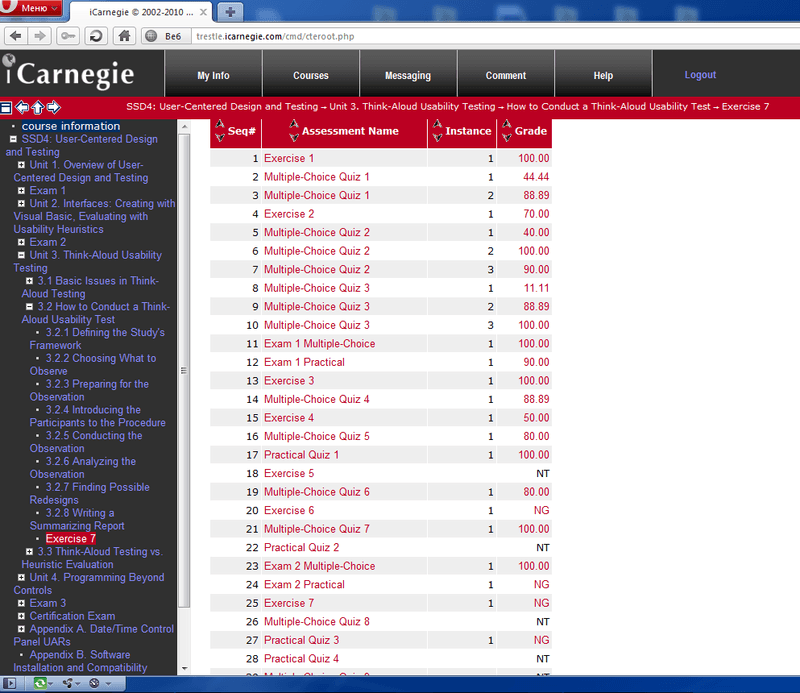Image resolution: width=800 pixels, height=693 pixels.
Task: Sort the Seq# column ascending
Action: click(x=220, y=124)
